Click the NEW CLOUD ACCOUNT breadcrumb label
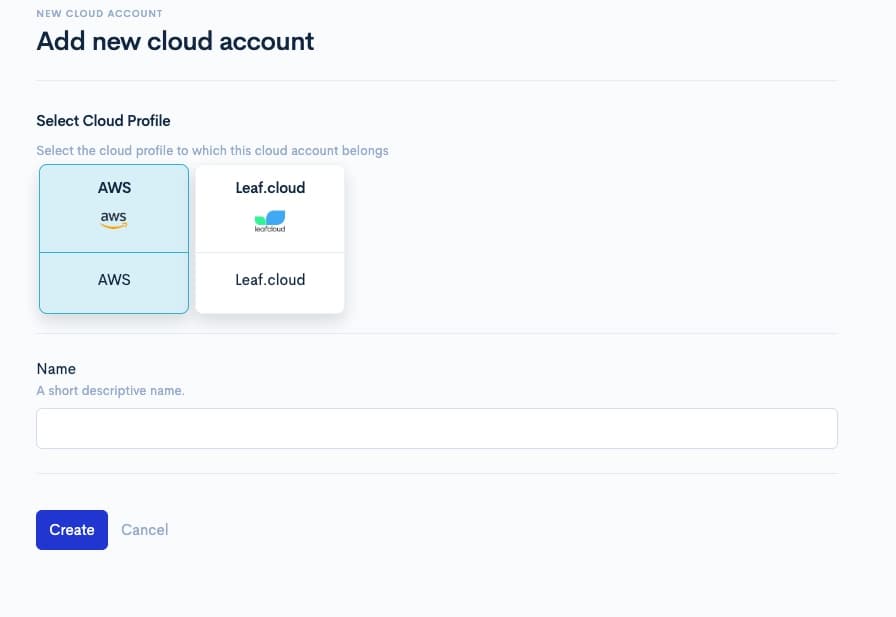Image resolution: width=896 pixels, height=617 pixels. (x=98, y=13)
